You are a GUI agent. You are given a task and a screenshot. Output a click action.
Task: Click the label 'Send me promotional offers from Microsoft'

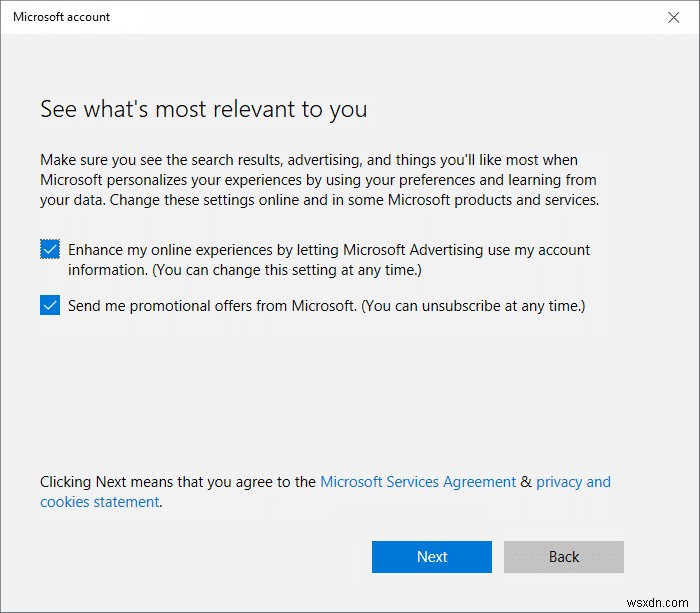[326, 306]
